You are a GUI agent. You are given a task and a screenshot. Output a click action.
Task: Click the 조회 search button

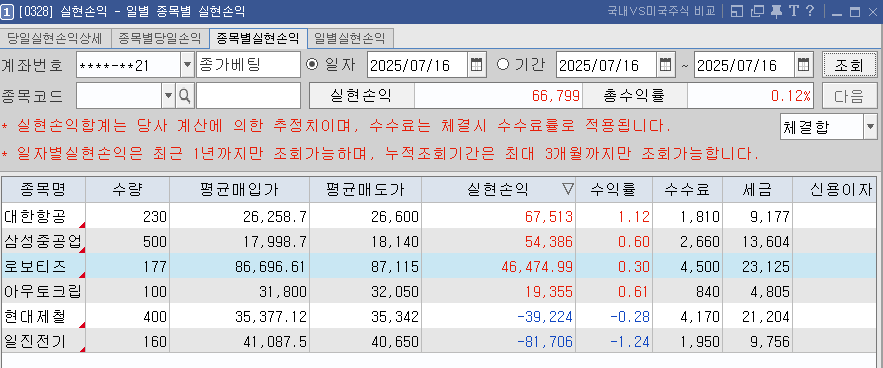849,65
